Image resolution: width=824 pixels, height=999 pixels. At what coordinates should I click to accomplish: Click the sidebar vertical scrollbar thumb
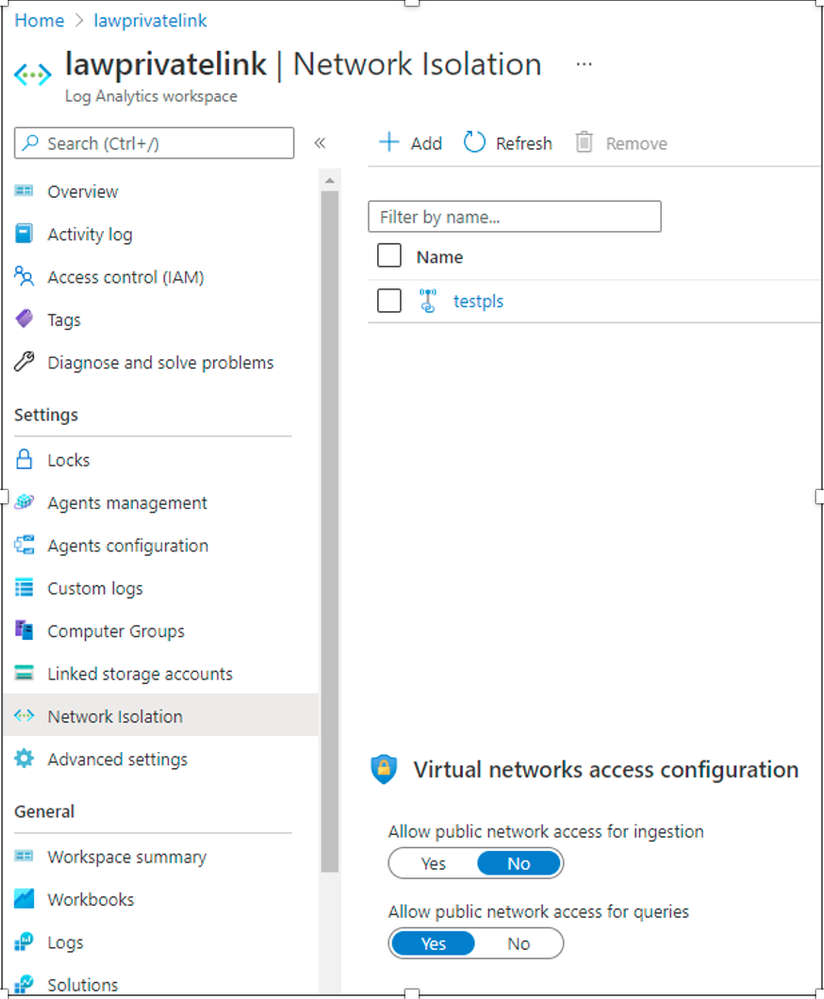point(329,531)
